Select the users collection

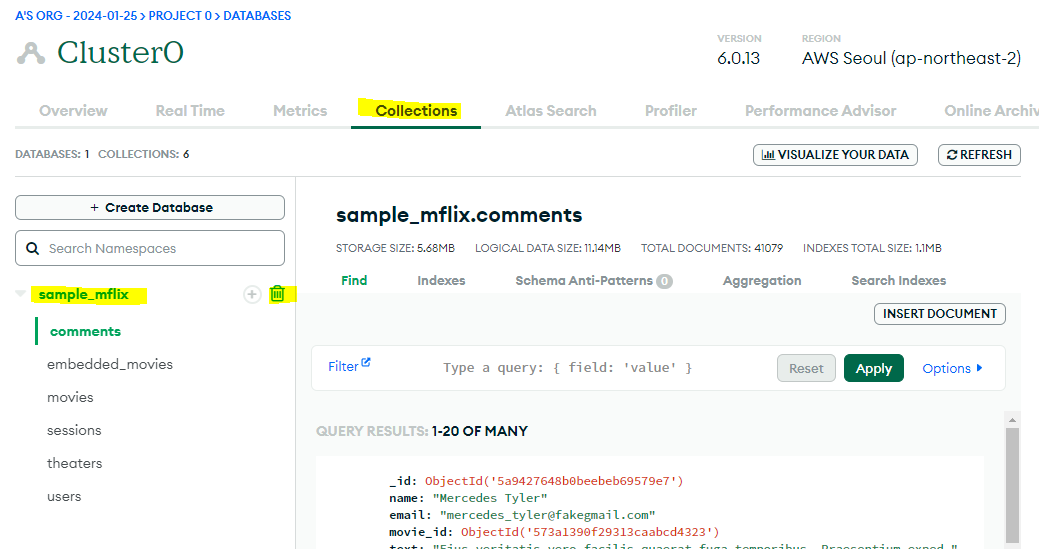(64, 497)
